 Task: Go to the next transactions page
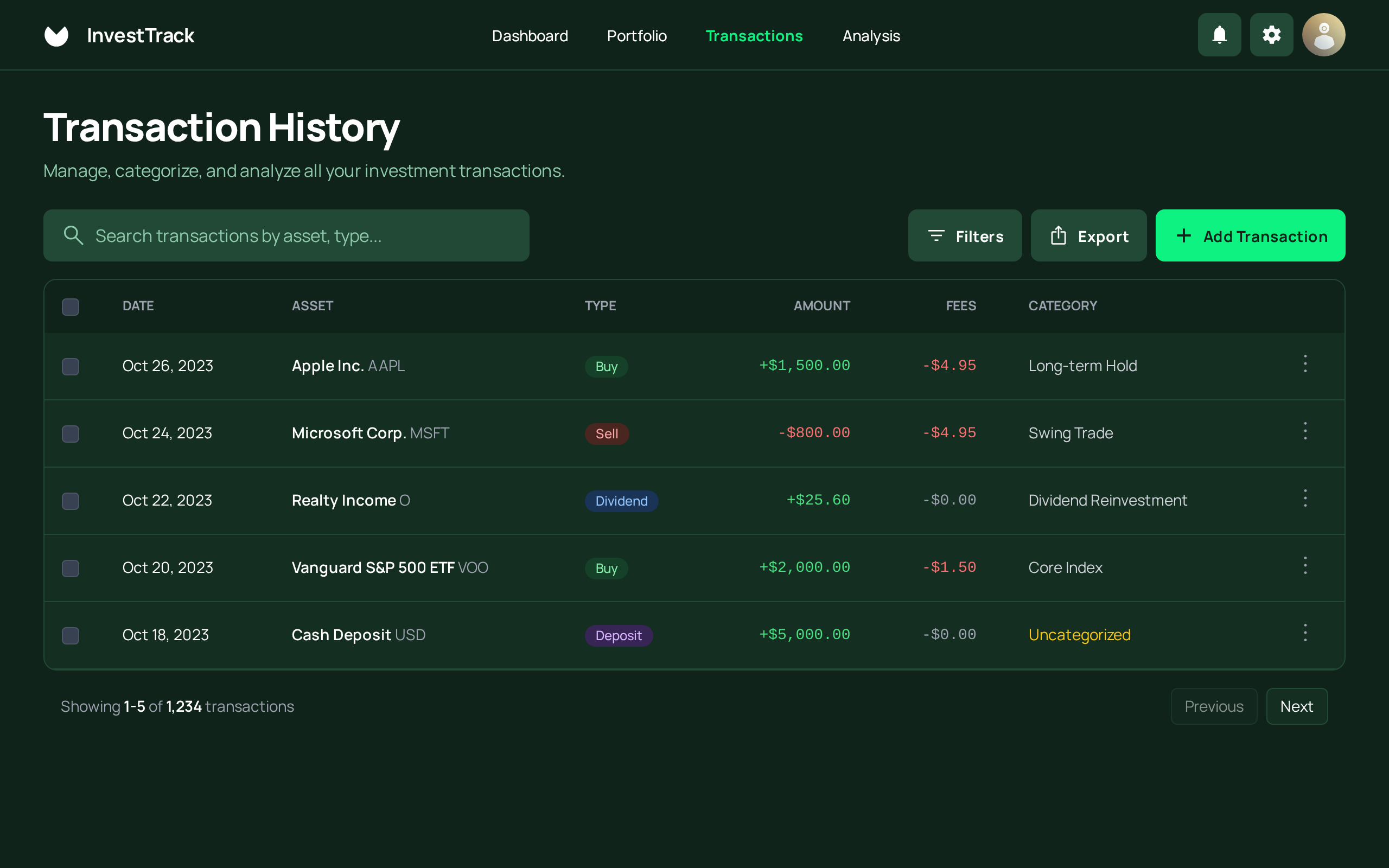[x=1297, y=706]
